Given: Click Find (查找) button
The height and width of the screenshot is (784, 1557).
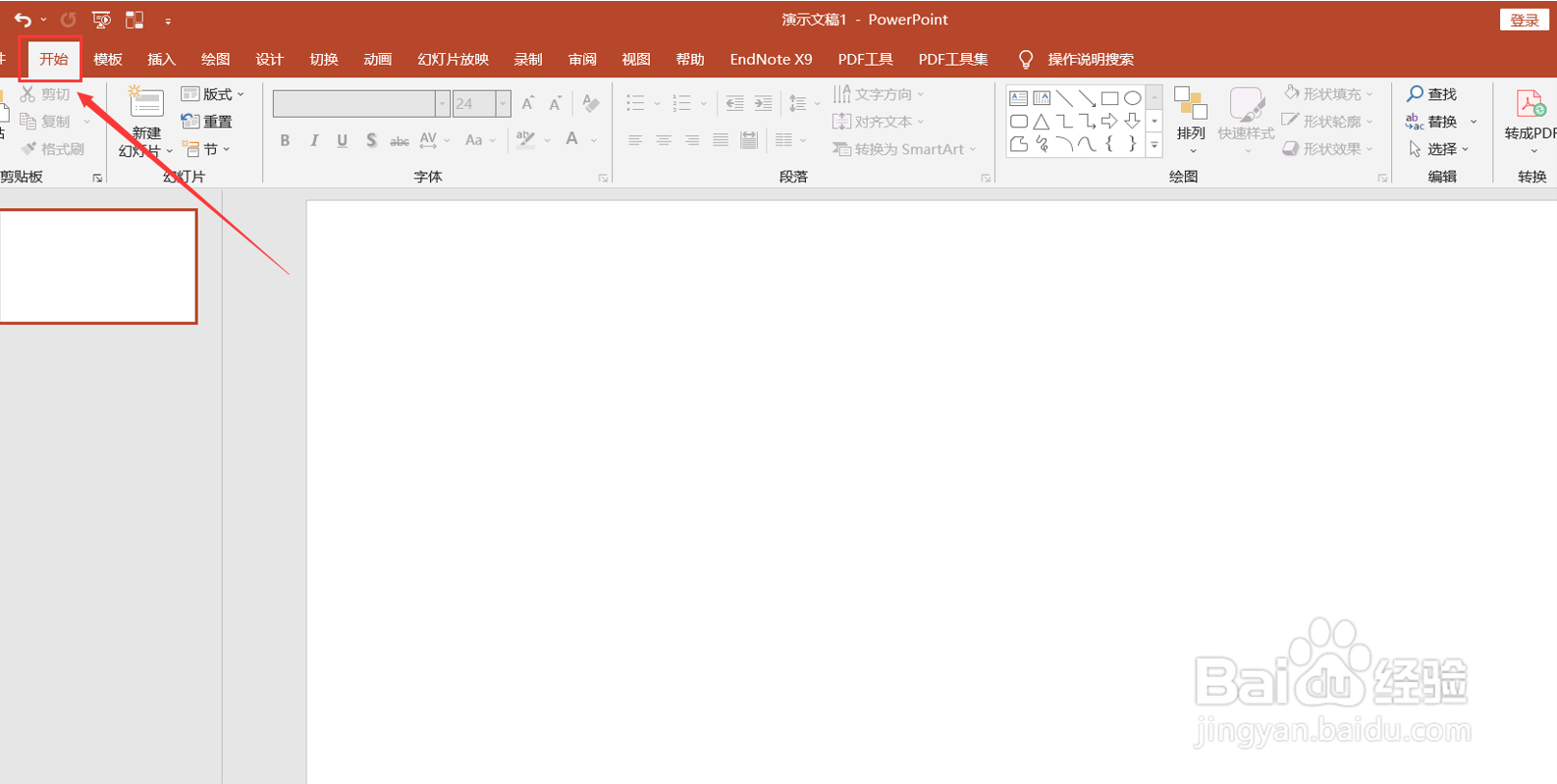Looking at the screenshot, I should pyautogui.click(x=1431, y=94).
